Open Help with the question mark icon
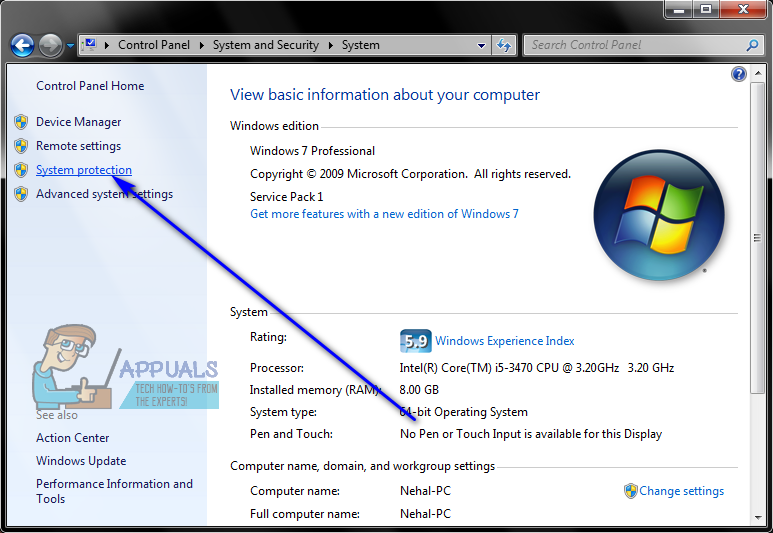 (738, 74)
